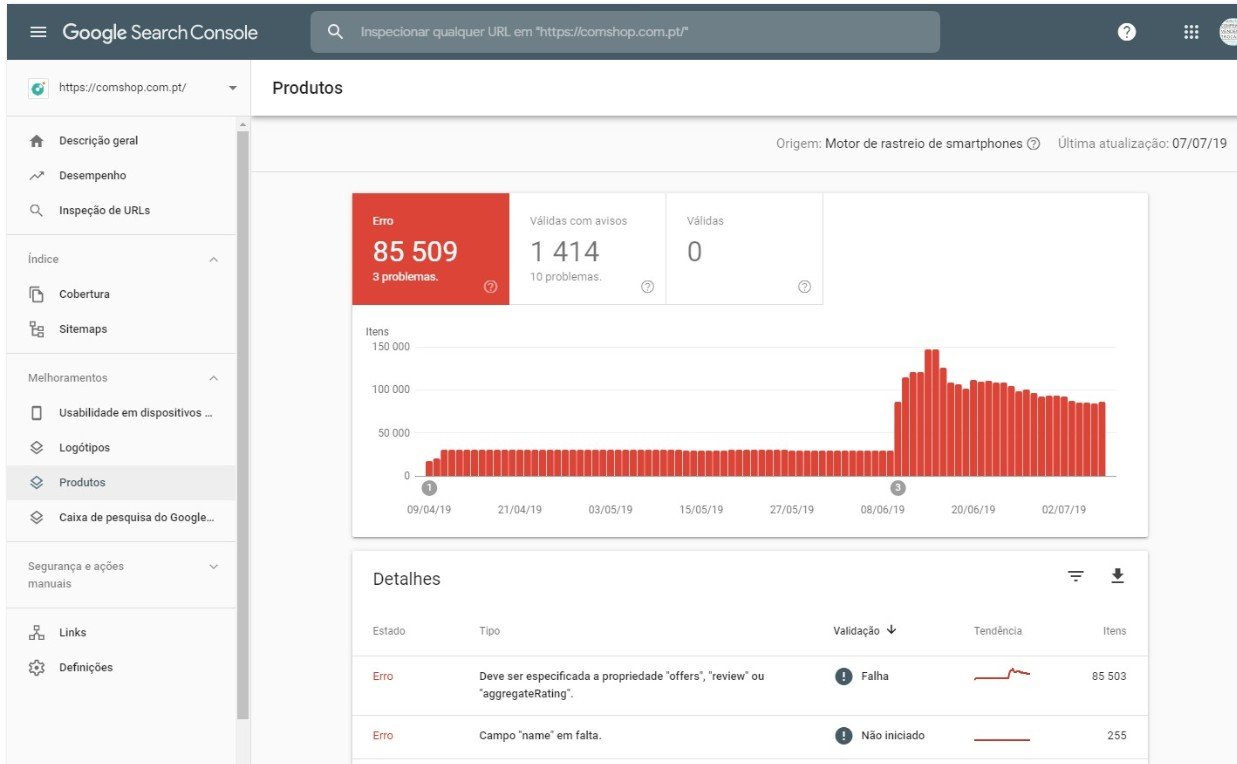Viewport: 1237px width, 764px height.
Task: Open the filter rows icon
Action: coord(1075,576)
